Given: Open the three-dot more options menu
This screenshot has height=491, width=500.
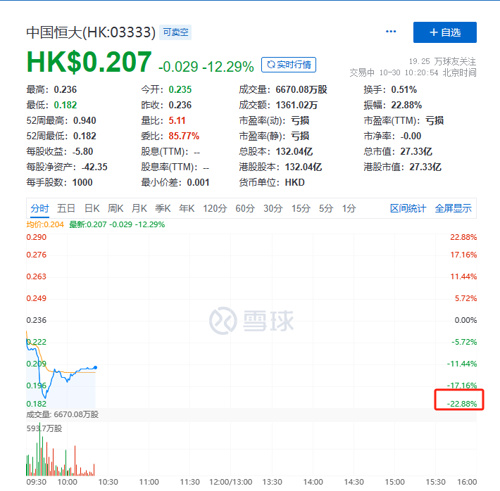Looking at the screenshot, I should click(391, 32).
